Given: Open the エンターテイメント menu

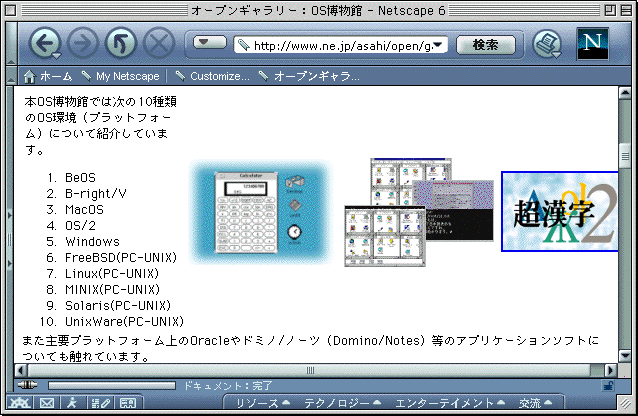Looking at the screenshot, I should coord(450,403).
